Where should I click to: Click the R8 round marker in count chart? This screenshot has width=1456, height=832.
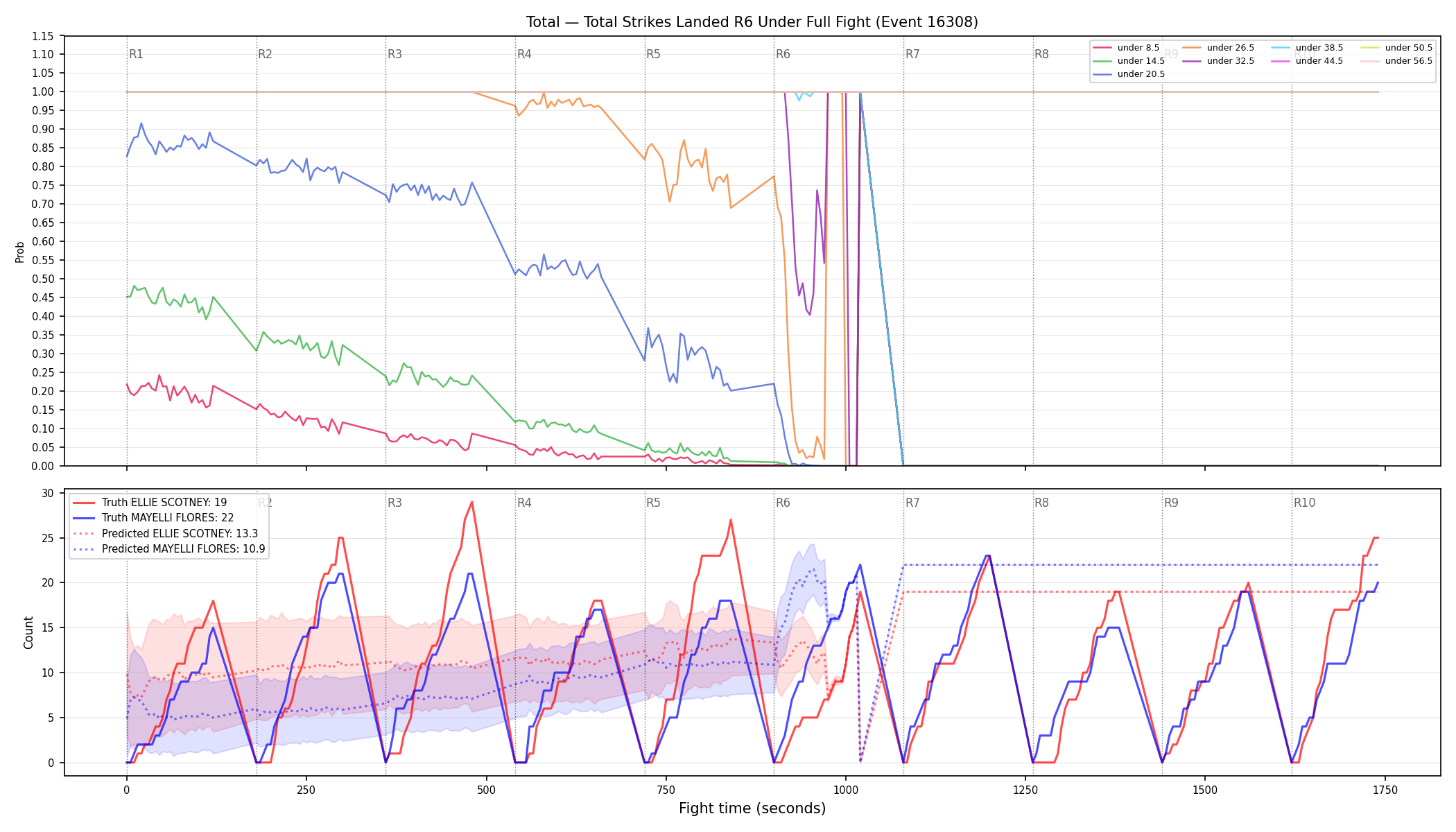click(1041, 503)
